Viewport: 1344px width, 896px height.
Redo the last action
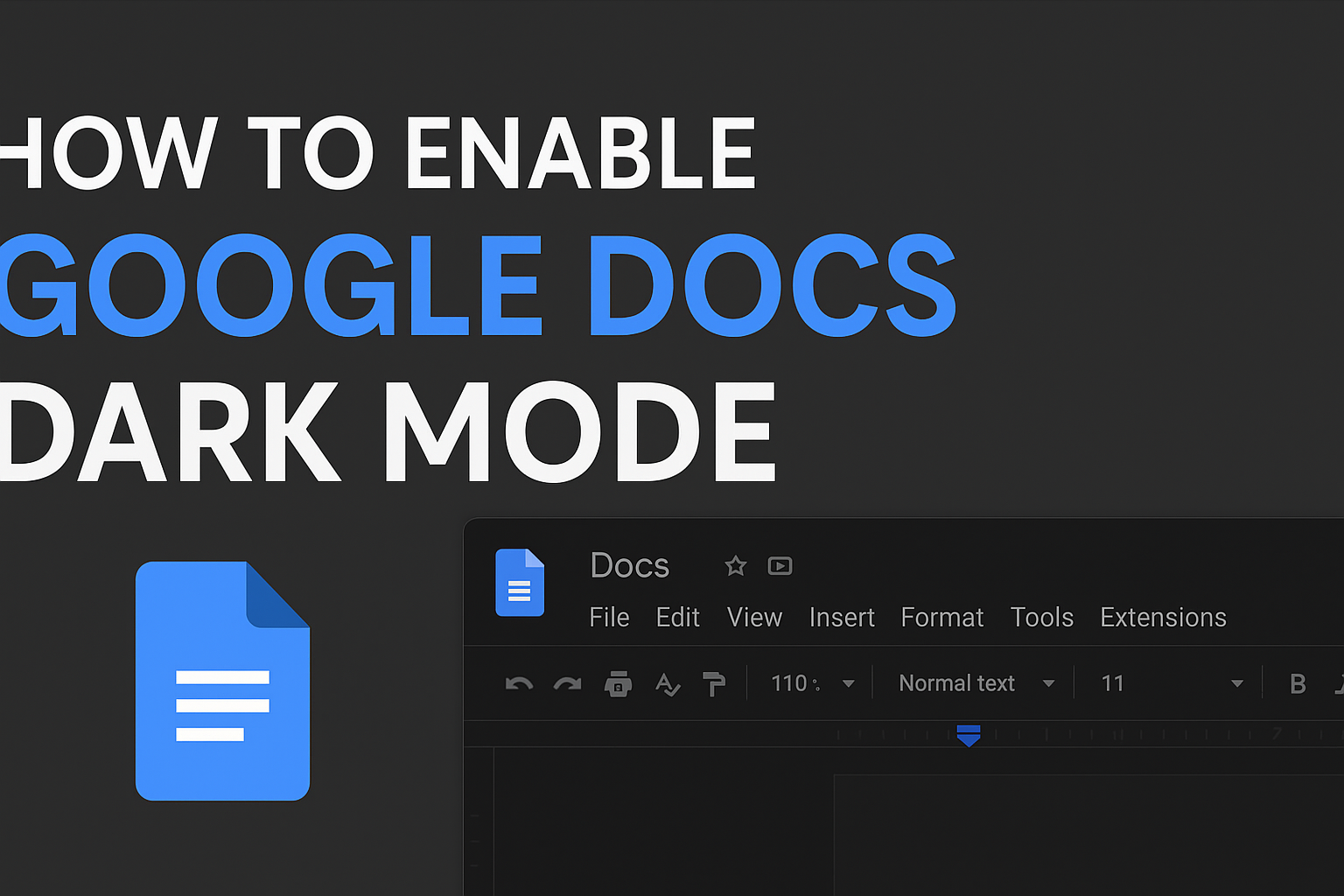[x=567, y=684]
